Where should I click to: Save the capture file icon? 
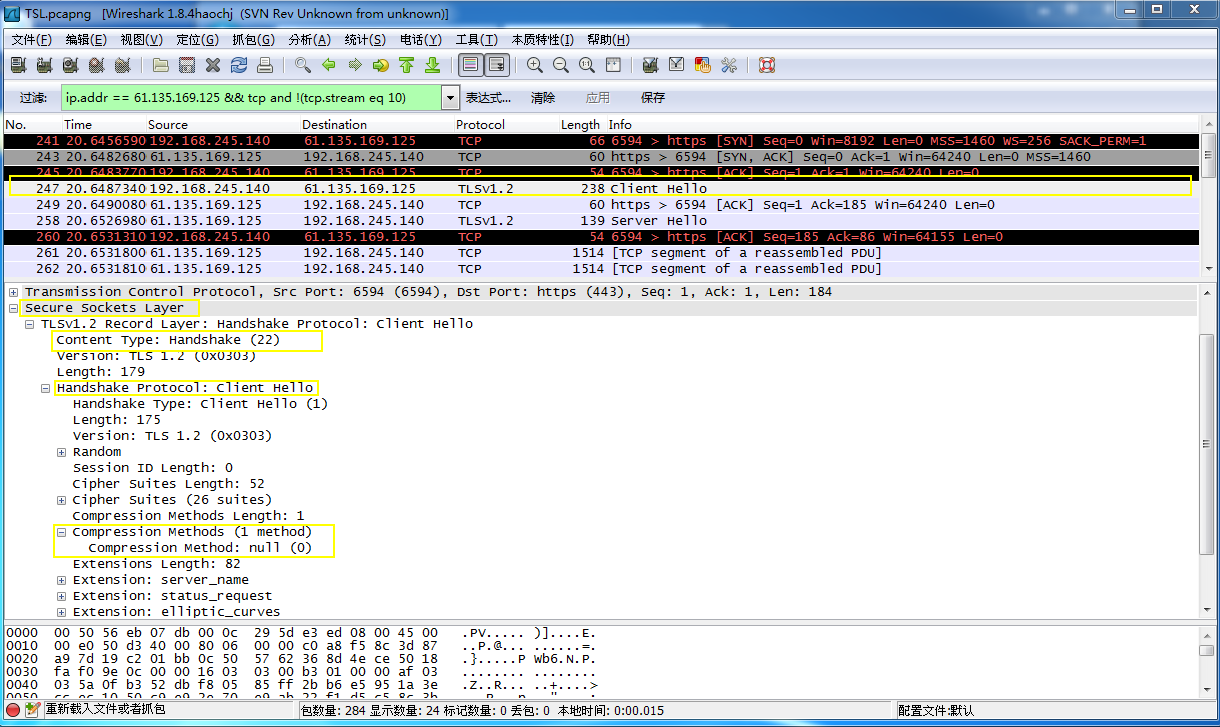(187, 65)
